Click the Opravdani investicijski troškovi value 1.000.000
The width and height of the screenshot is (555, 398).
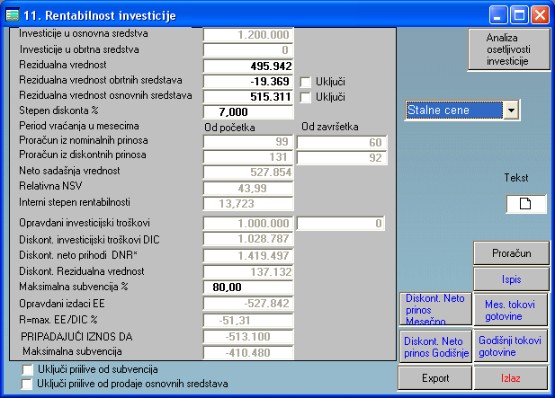[248, 223]
